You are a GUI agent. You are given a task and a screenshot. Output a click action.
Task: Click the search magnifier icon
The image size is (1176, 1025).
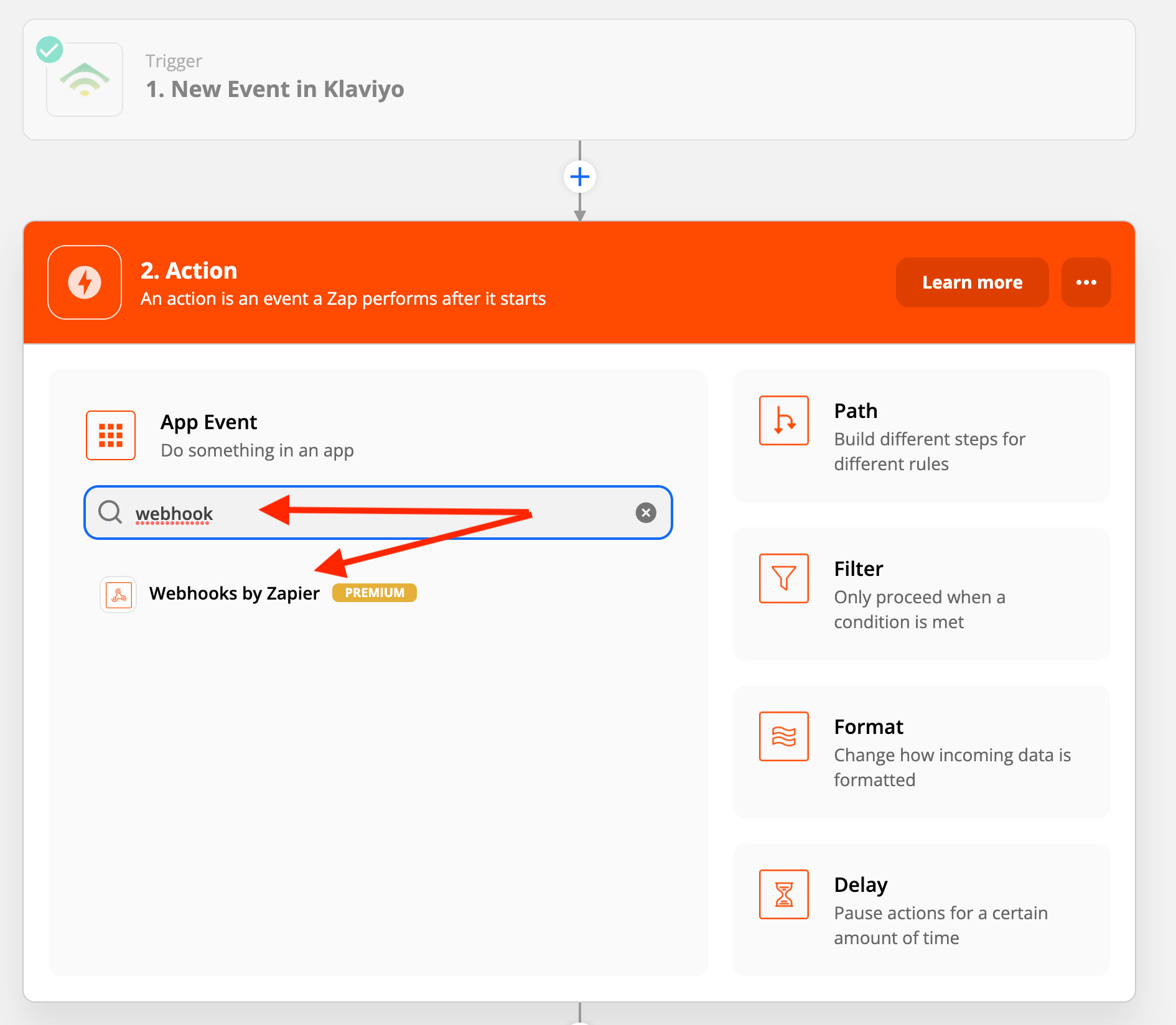click(110, 512)
